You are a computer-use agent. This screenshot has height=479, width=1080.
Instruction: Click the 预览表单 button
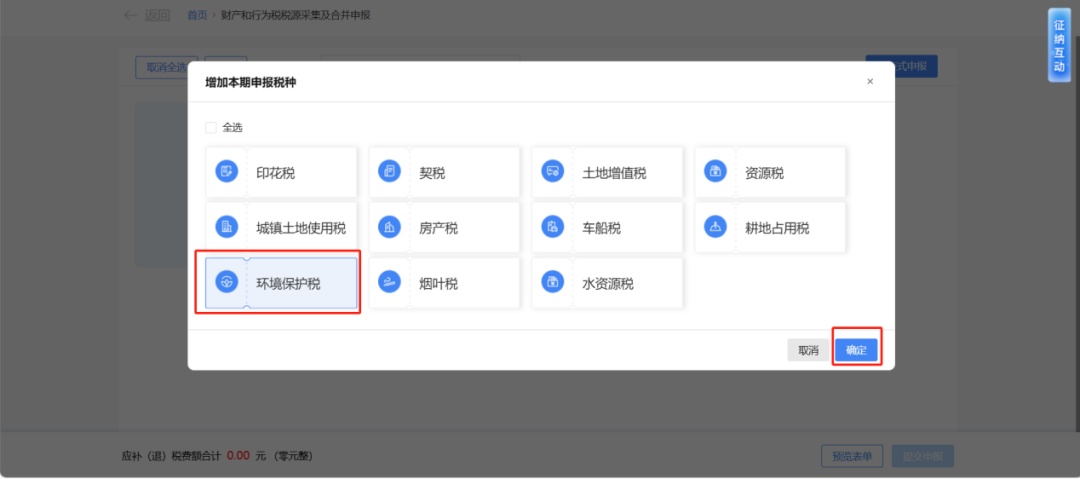click(x=852, y=456)
